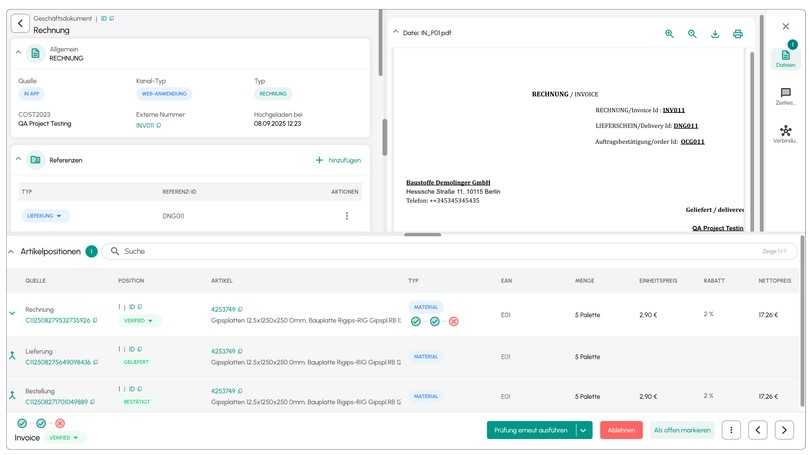Screen dimensions: 809x455
Task: Print the invoice PDF
Action: [x=738, y=34]
